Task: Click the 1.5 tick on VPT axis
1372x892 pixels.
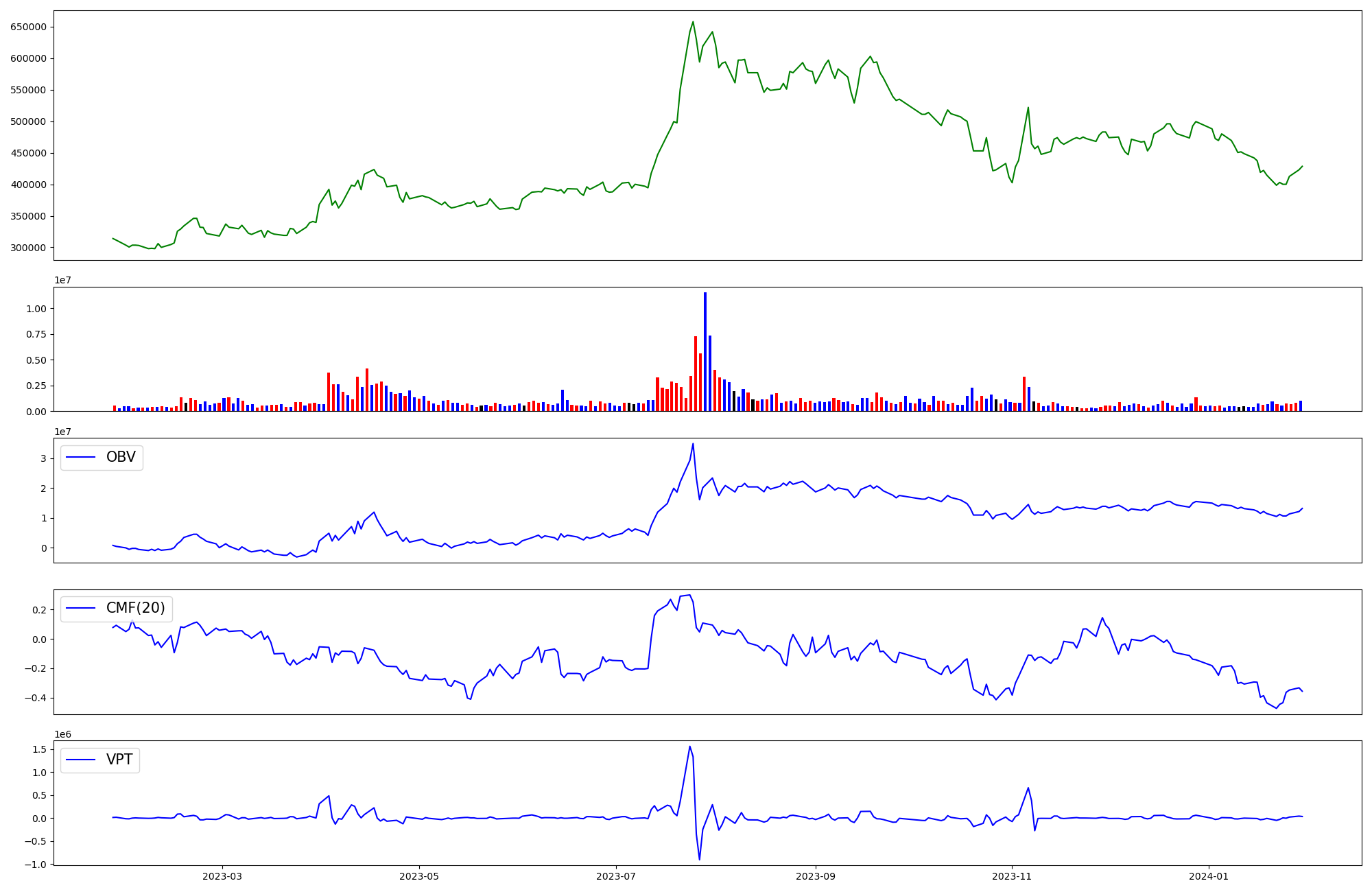Action: click(40, 749)
